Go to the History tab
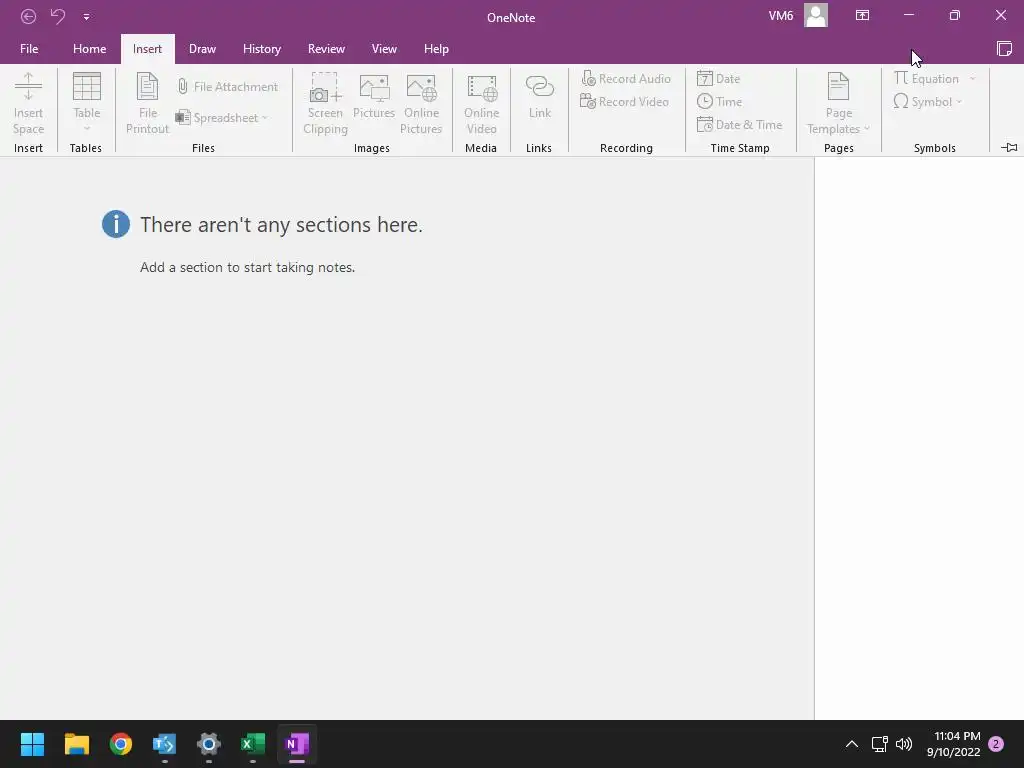This screenshot has height=768, width=1024. pyautogui.click(x=262, y=49)
